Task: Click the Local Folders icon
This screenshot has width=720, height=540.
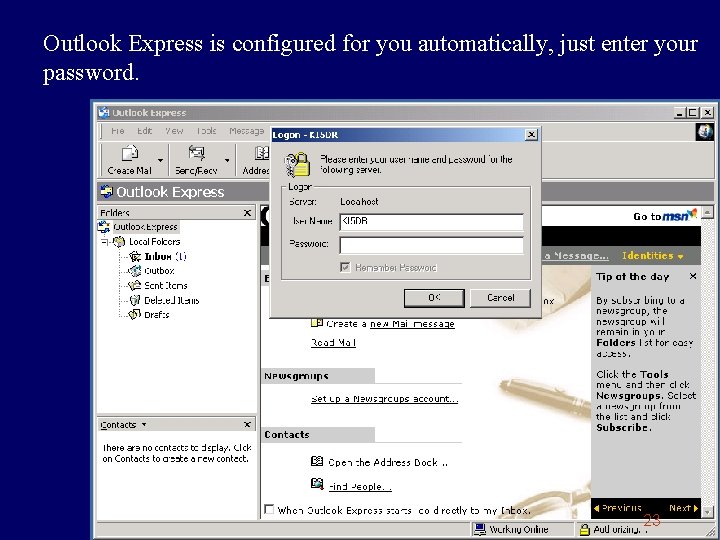Action: point(119,242)
